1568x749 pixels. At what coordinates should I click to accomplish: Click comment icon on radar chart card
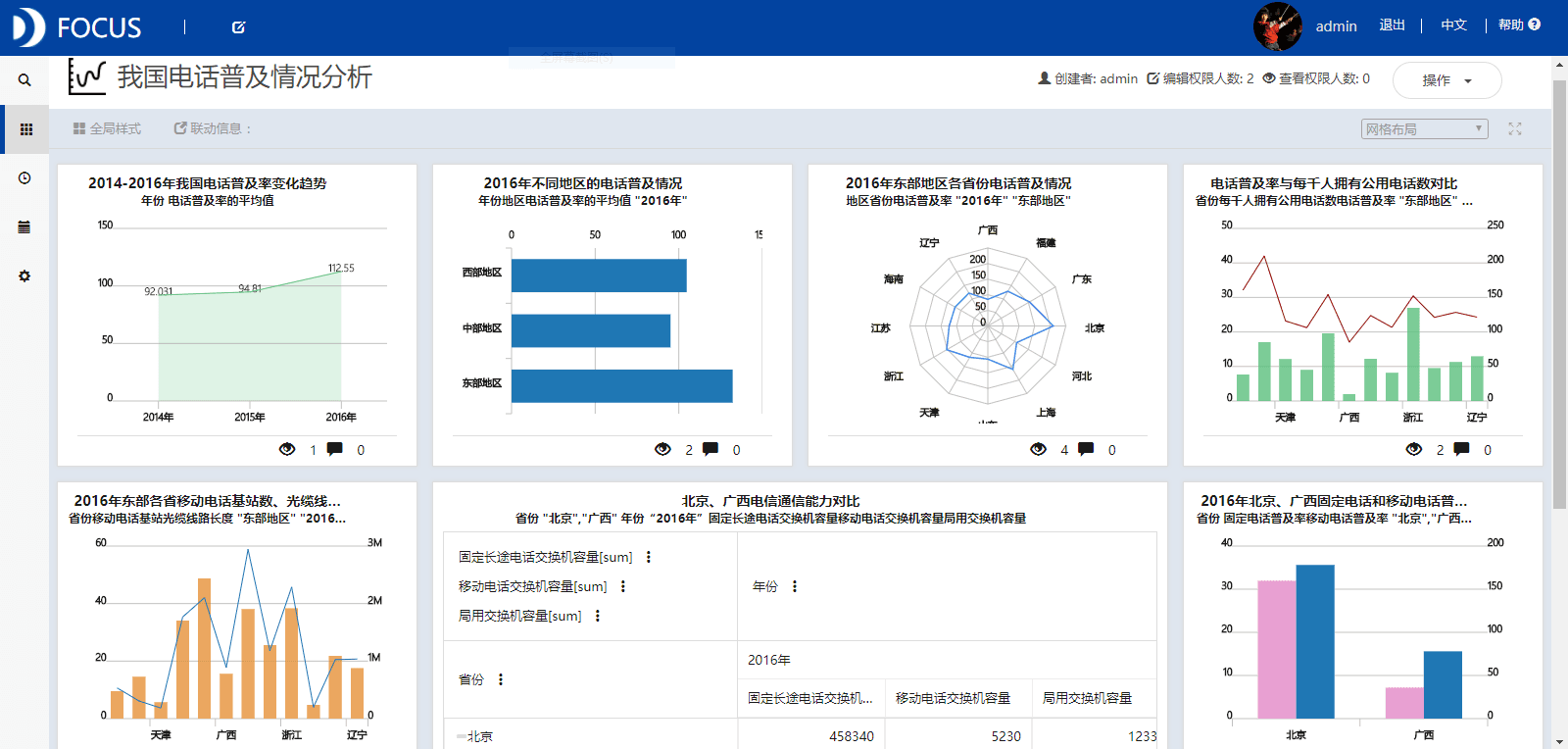(x=1086, y=449)
